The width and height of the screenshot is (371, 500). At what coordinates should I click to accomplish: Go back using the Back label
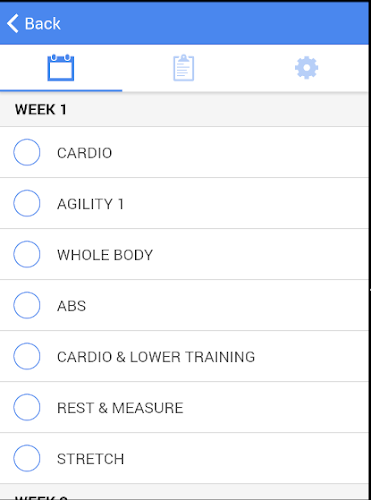pyautogui.click(x=43, y=24)
